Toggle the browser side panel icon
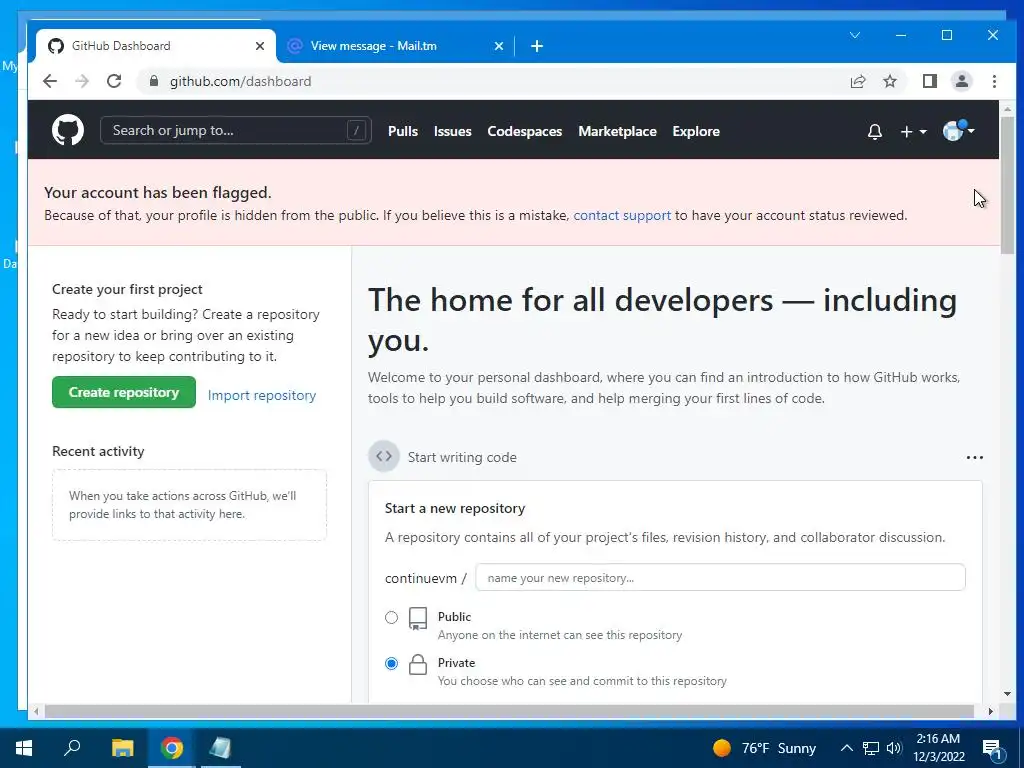 (929, 81)
